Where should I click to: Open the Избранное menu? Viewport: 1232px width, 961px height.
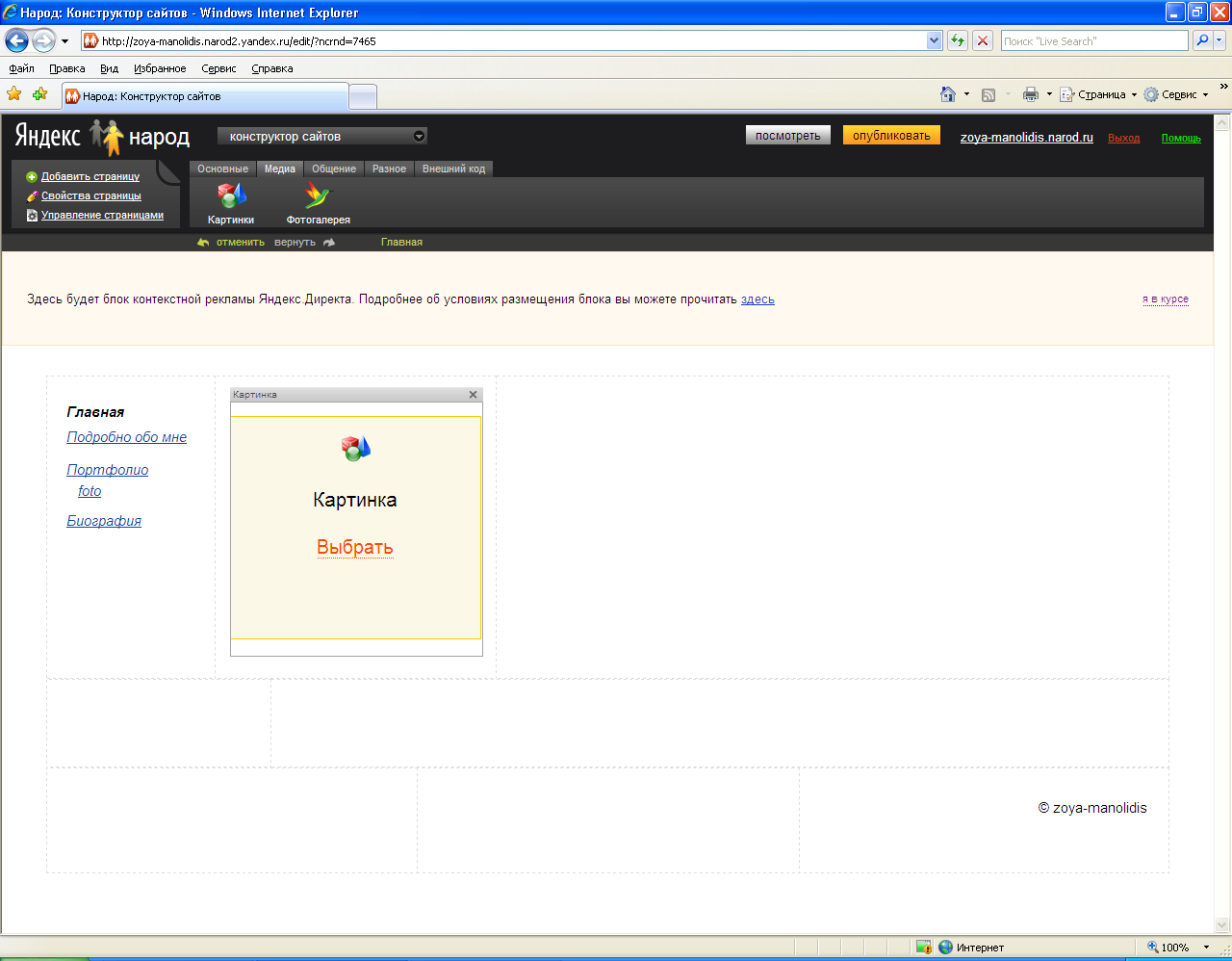pos(160,68)
